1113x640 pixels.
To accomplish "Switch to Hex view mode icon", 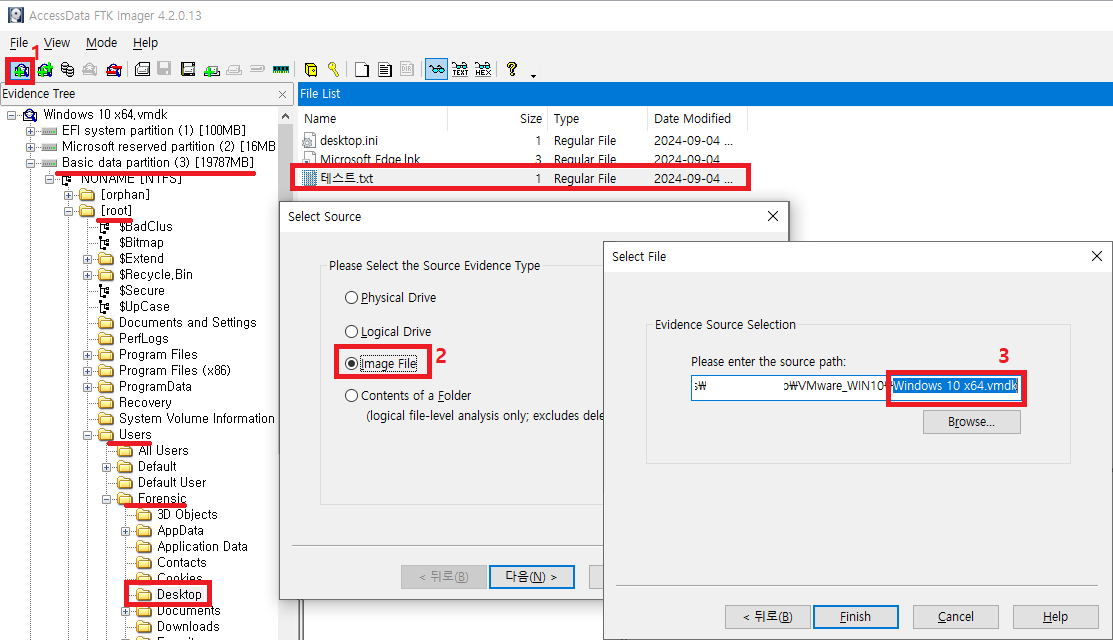I will pos(483,69).
